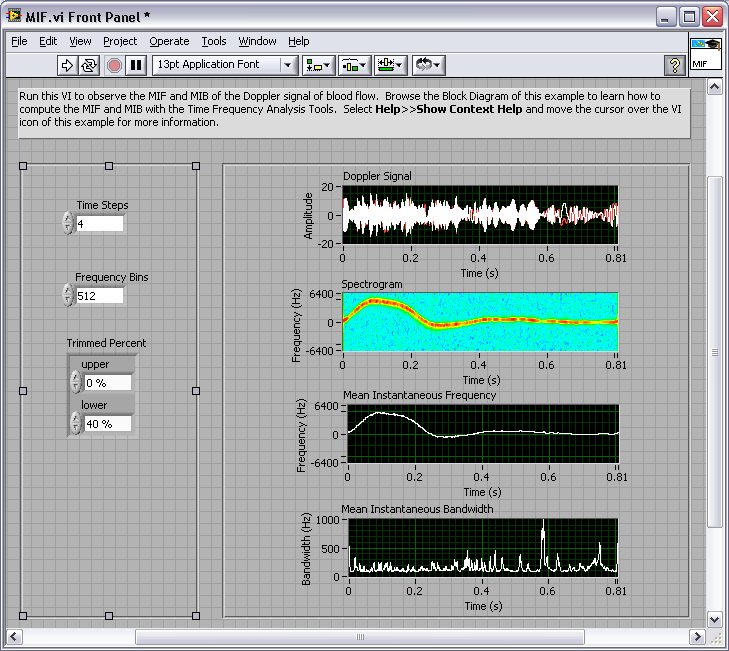Image resolution: width=729 pixels, height=651 pixels.
Task: Open the Align Objects tool
Action: pyautogui.click(x=319, y=65)
